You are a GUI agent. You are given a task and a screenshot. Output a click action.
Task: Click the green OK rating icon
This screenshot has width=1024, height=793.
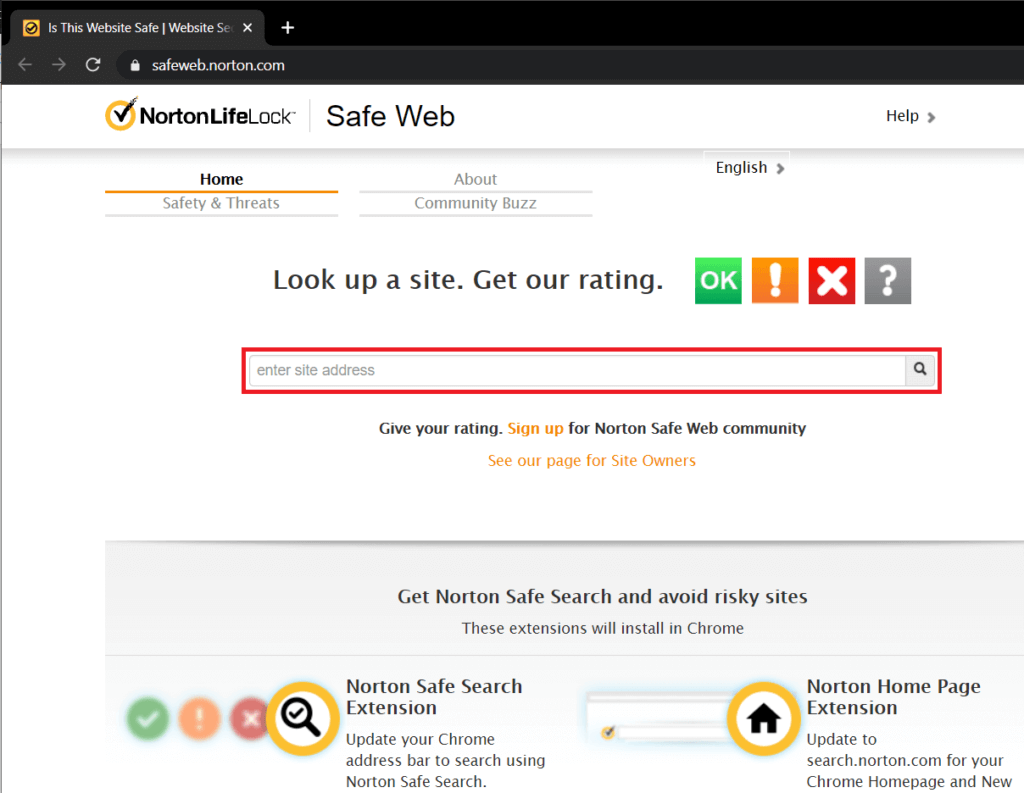point(718,281)
